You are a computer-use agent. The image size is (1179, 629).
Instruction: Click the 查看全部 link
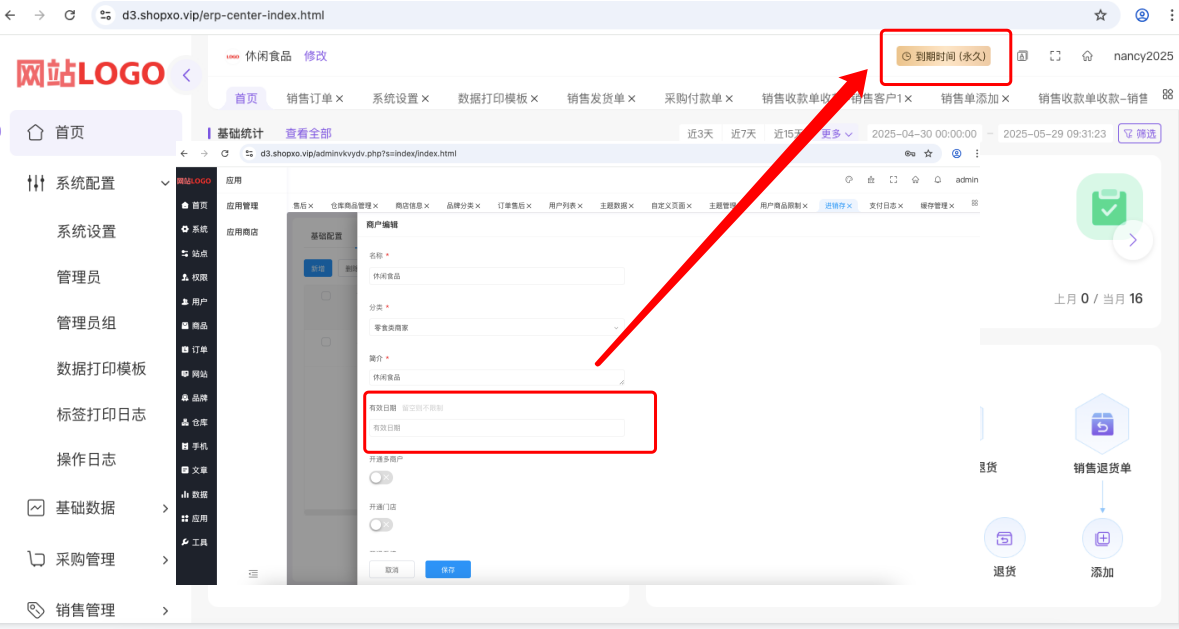click(x=308, y=134)
